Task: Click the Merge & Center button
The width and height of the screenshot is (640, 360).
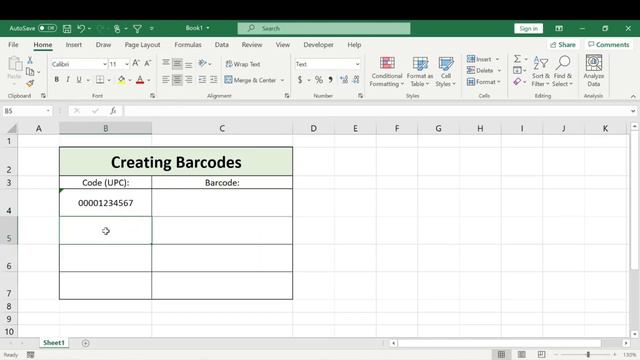Action: [x=250, y=80]
